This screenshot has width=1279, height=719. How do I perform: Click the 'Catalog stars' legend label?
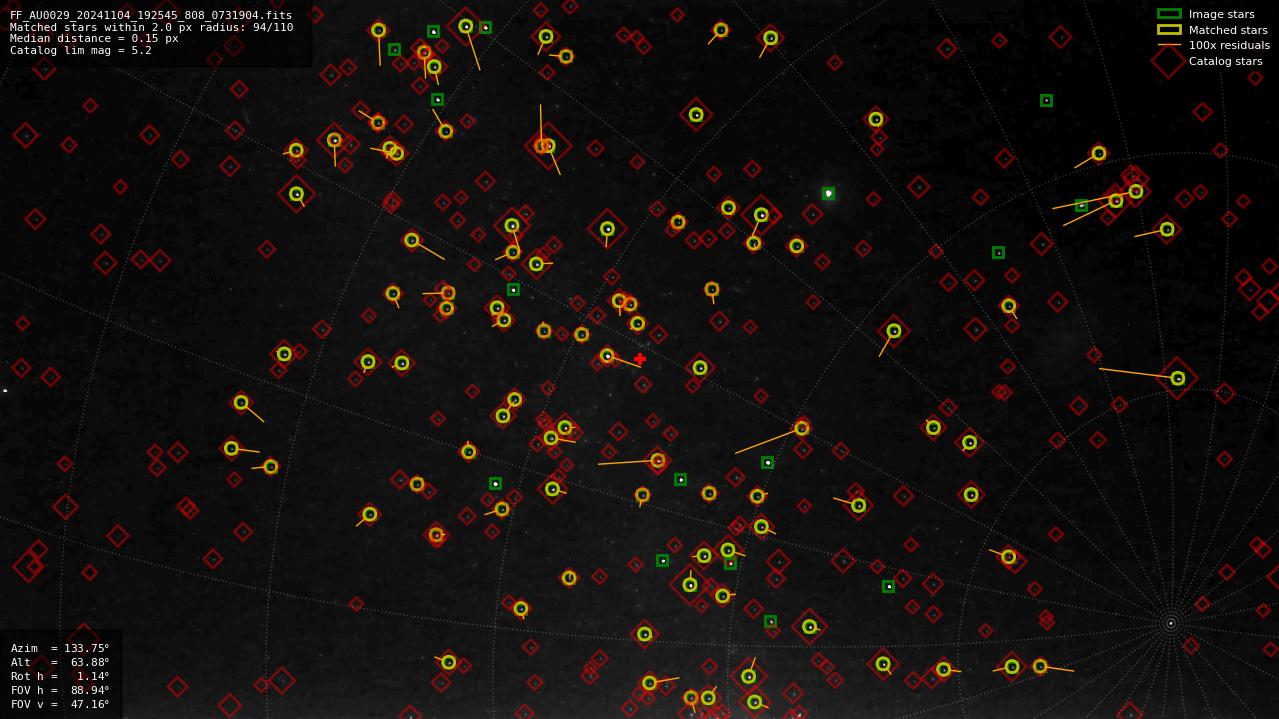pos(1225,61)
